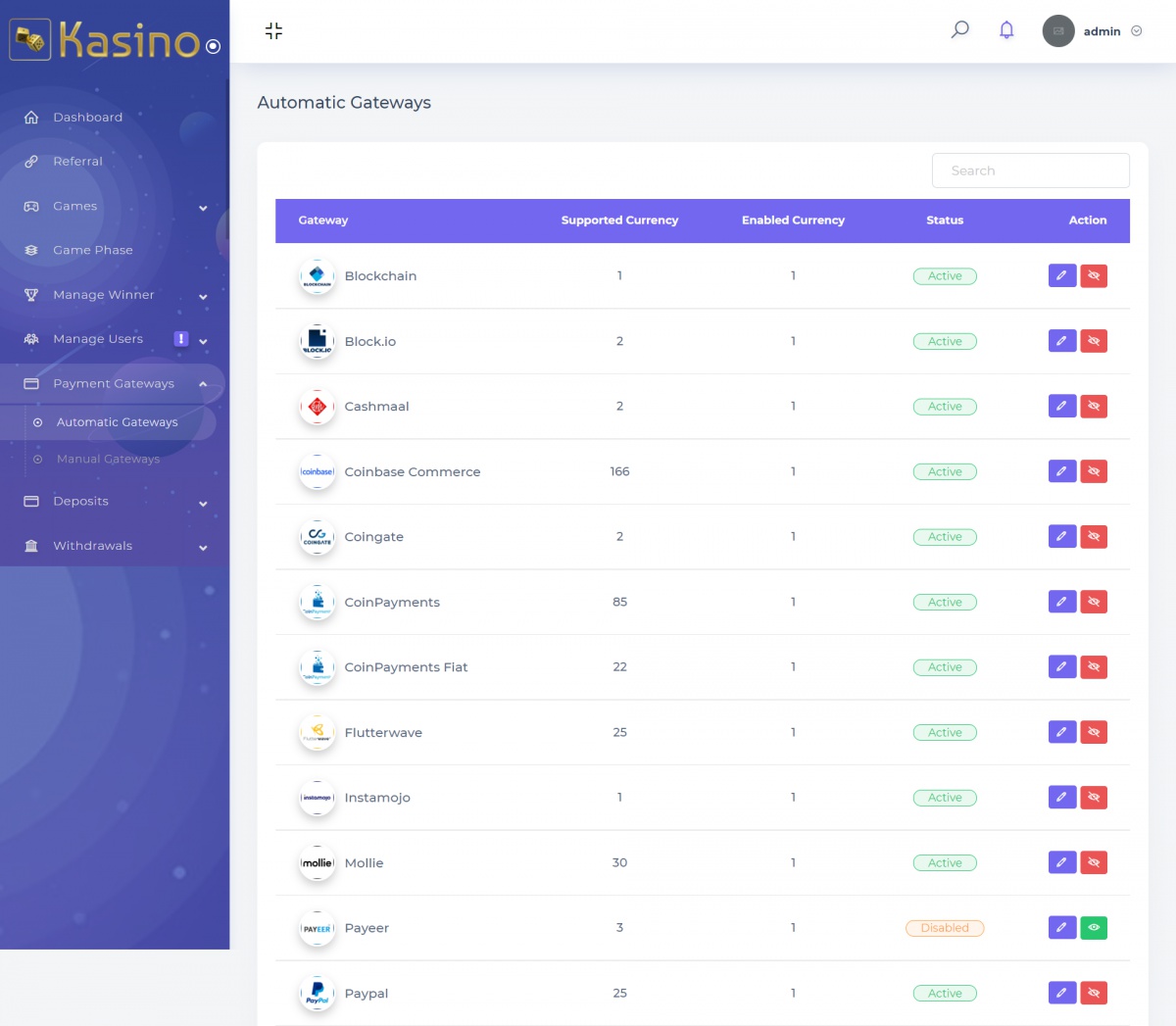Toggle the sidebar radio button beside logo

pyautogui.click(x=213, y=46)
